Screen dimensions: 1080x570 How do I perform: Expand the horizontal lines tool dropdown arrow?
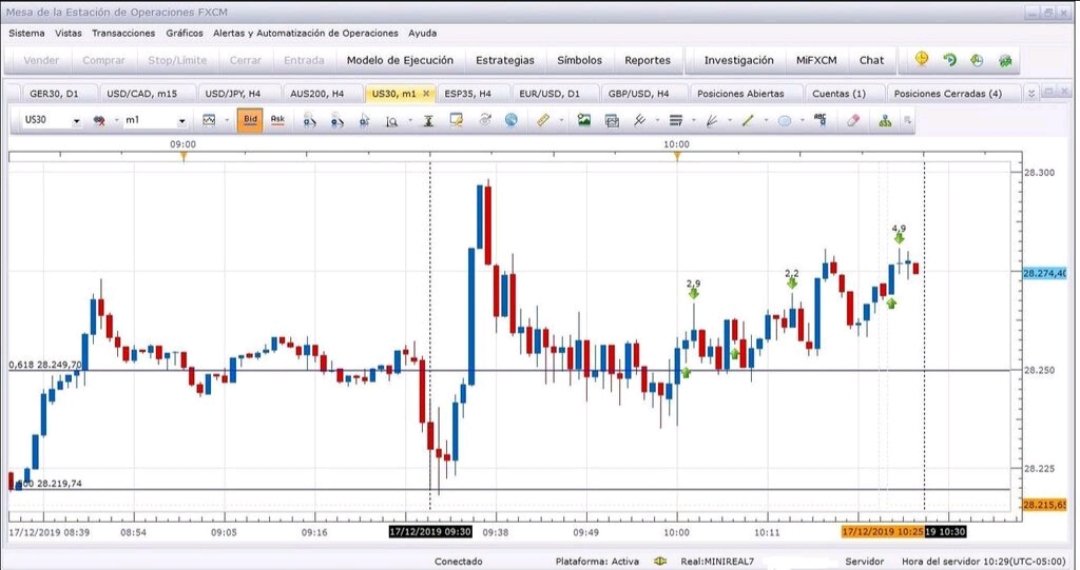tap(693, 120)
